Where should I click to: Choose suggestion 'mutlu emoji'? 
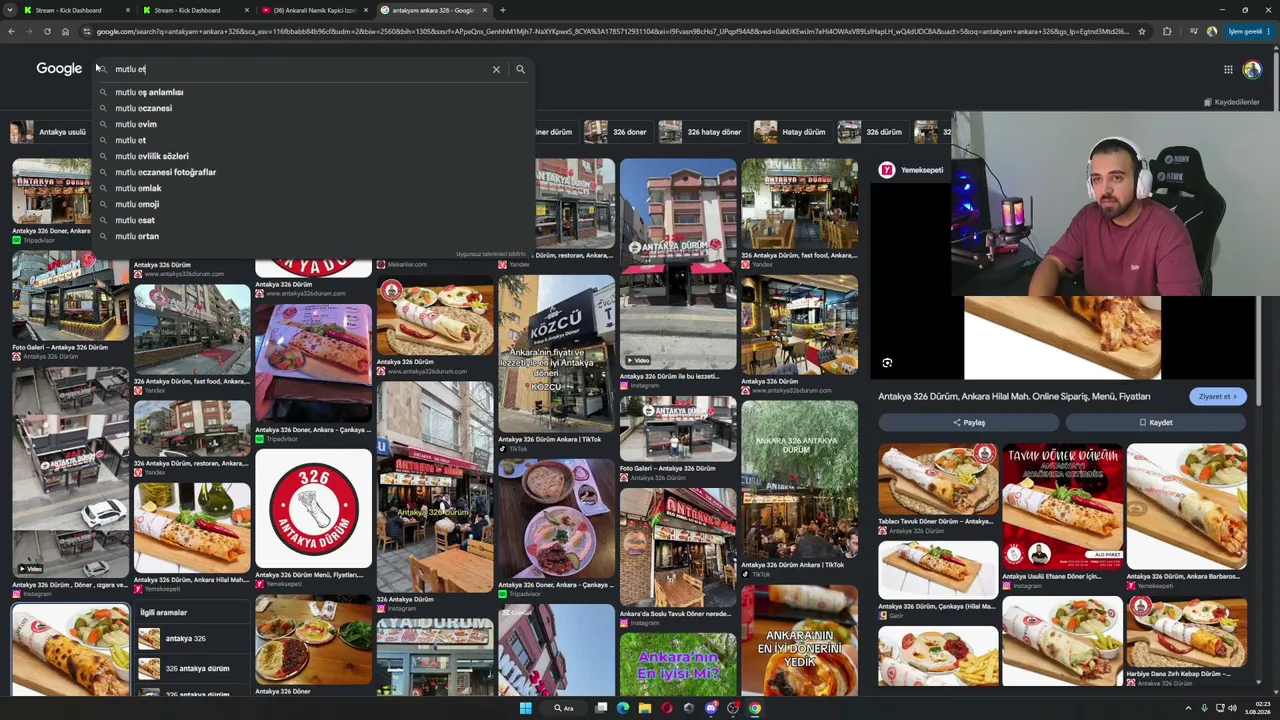(314, 204)
